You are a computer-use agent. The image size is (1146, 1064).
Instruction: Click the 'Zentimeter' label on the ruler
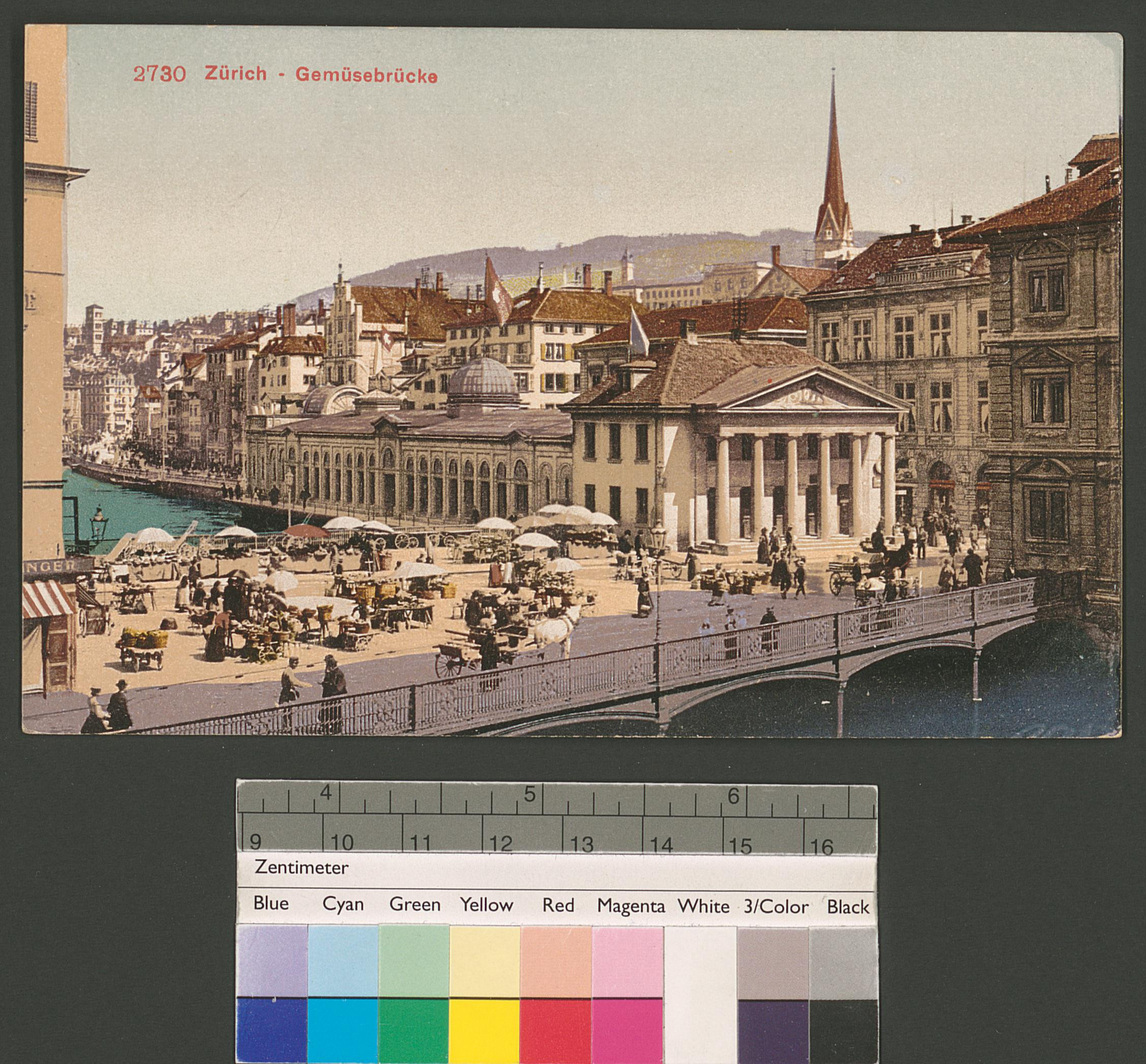(x=301, y=867)
